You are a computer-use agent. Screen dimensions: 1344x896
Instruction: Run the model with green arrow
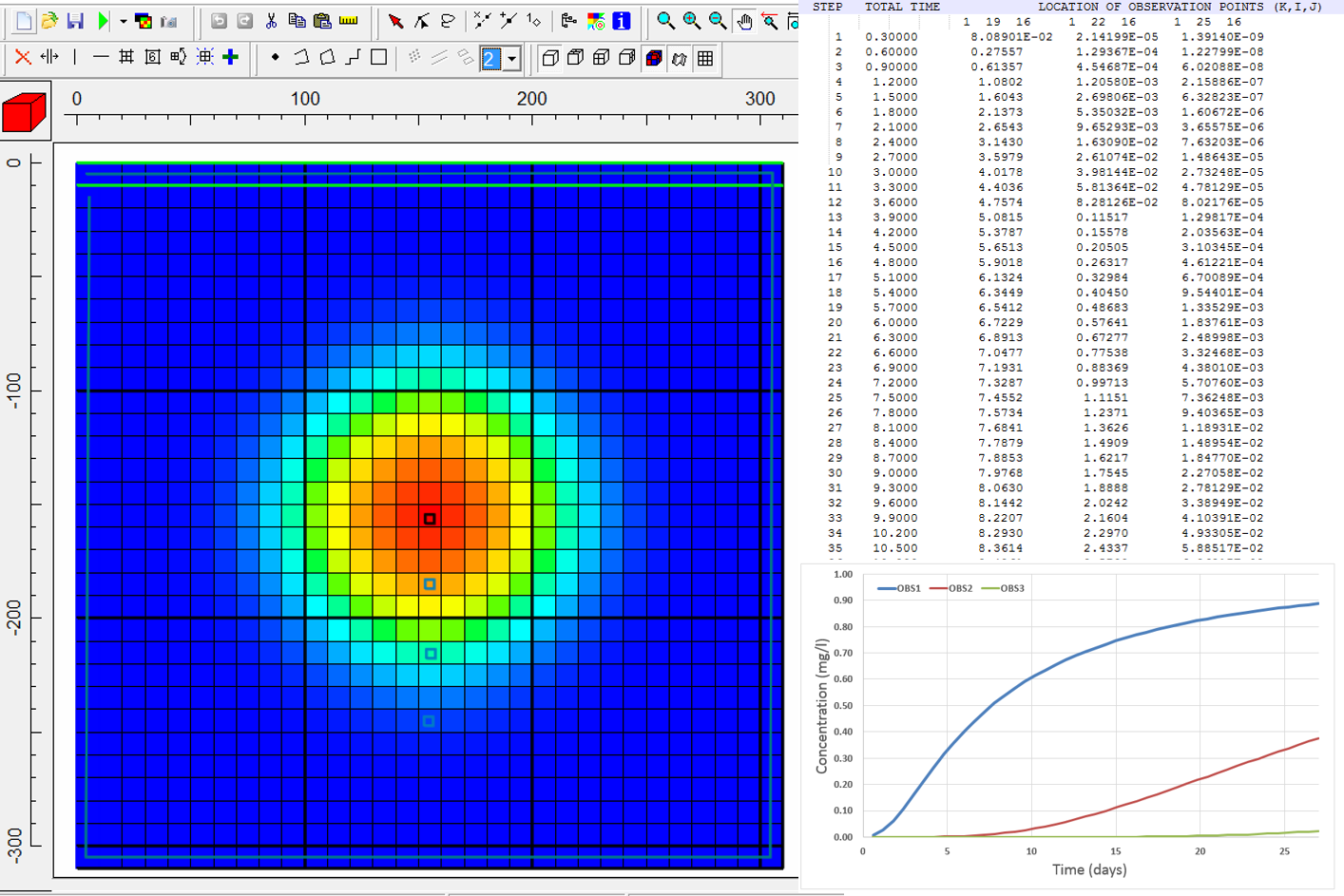tap(103, 21)
